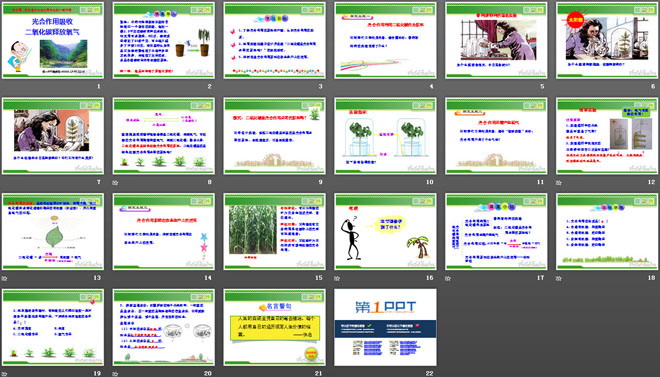The width and height of the screenshot is (660, 377).
Task: Click slide number label '21'
Action: click(x=319, y=373)
